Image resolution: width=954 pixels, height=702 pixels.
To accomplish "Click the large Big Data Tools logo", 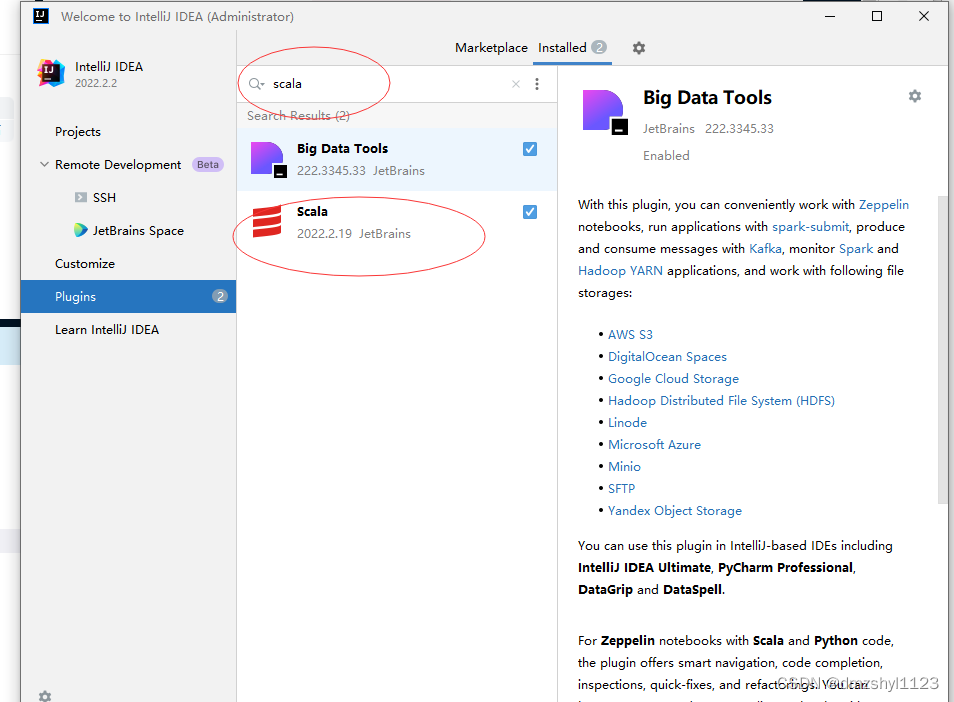I will tap(605, 112).
